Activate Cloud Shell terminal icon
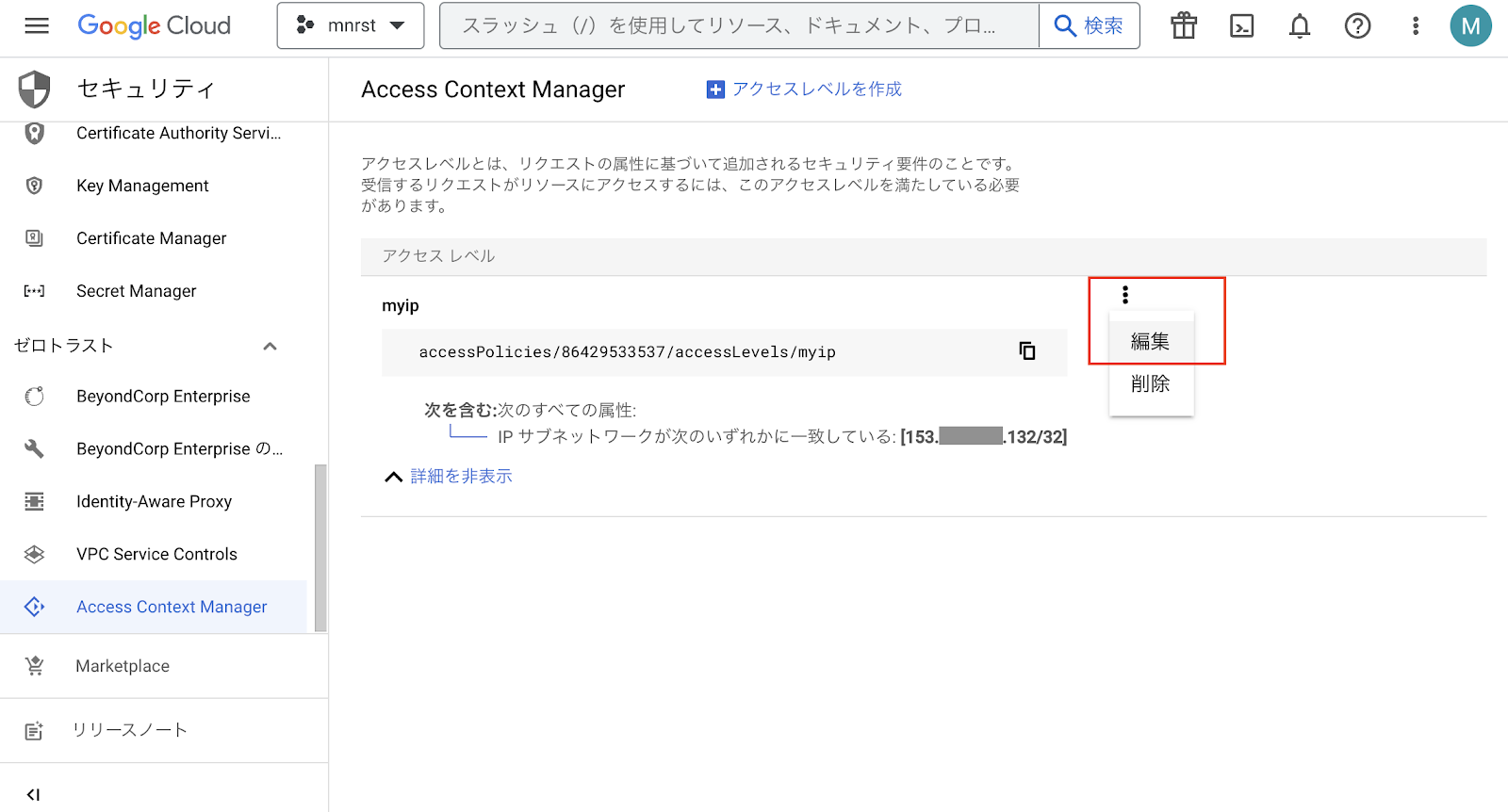 pos(1242,25)
